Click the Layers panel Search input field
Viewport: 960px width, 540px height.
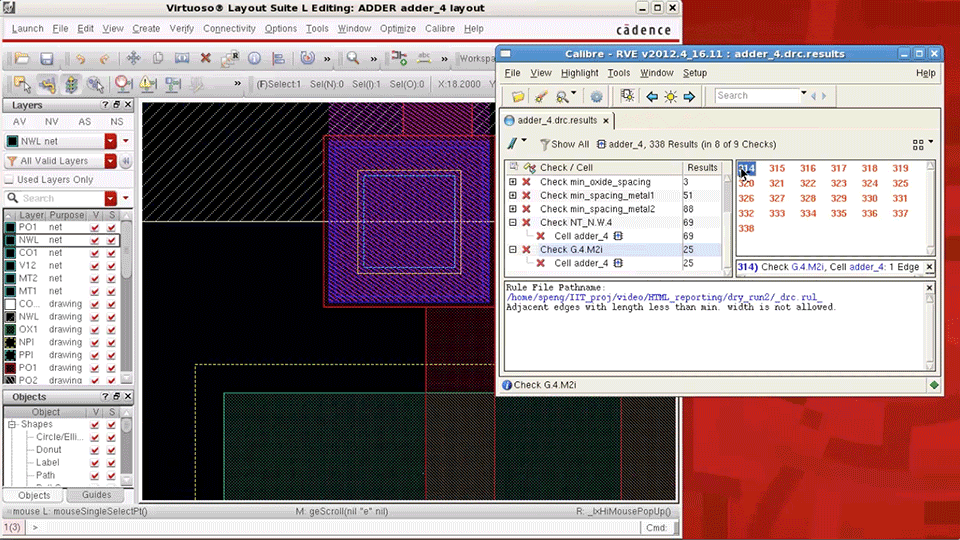[x=55, y=198]
